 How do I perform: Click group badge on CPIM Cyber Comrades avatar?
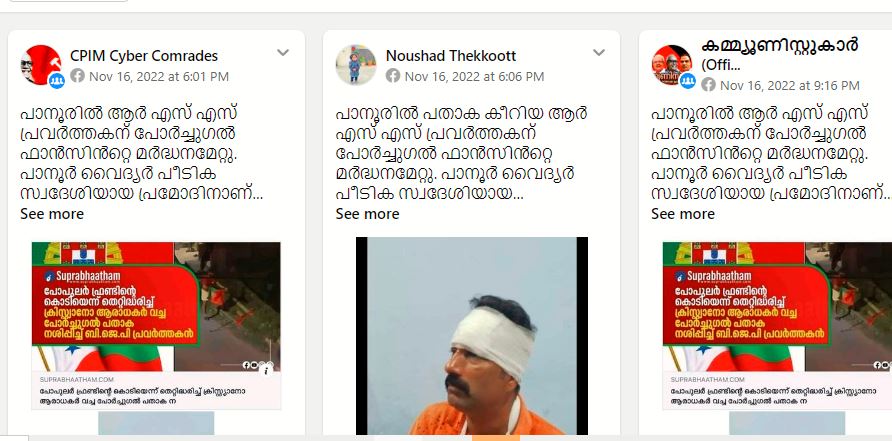click(x=56, y=81)
